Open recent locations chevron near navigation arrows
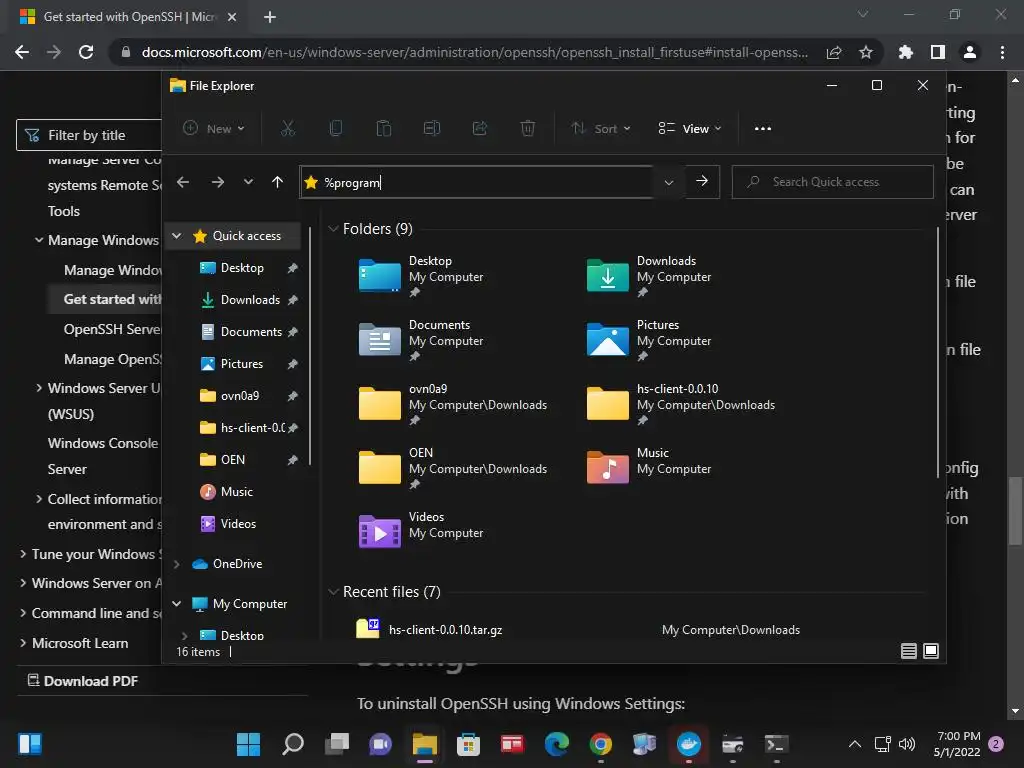1024x768 pixels. pyautogui.click(x=248, y=182)
